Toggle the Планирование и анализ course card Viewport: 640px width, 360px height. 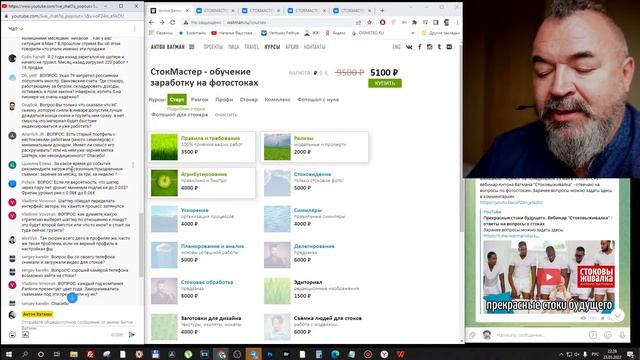(x=202, y=254)
